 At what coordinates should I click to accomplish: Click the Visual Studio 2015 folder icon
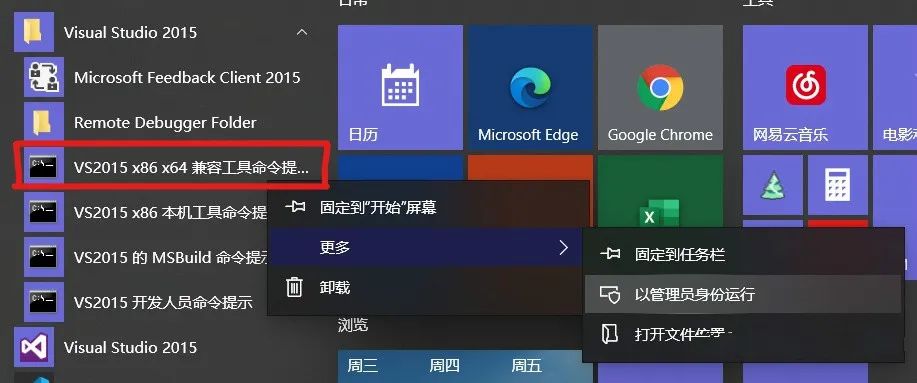[x=34, y=32]
